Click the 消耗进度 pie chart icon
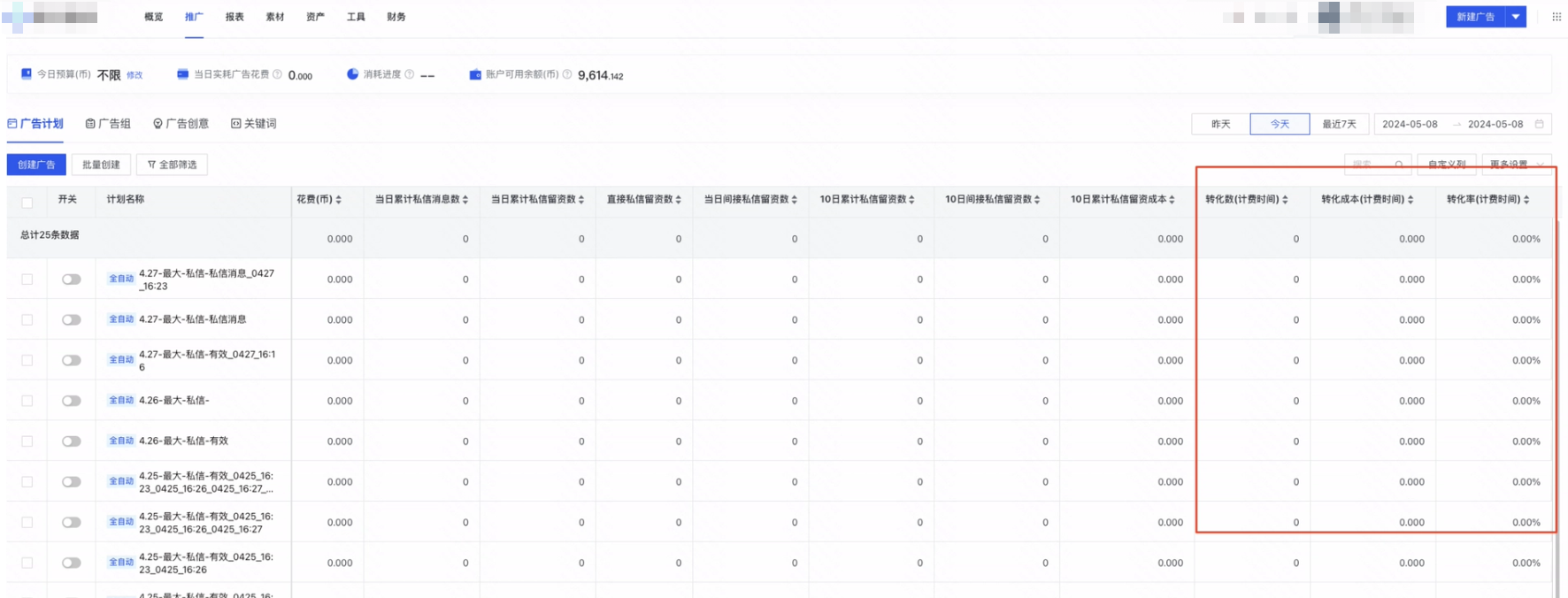 pos(352,74)
